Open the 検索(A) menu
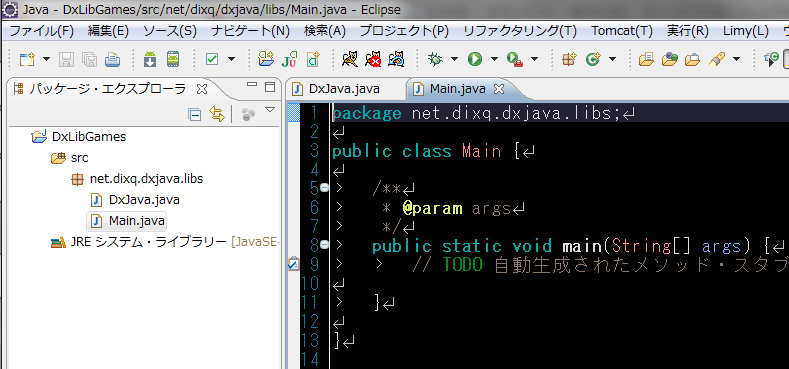The image size is (789, 369). tap(325, 31)
